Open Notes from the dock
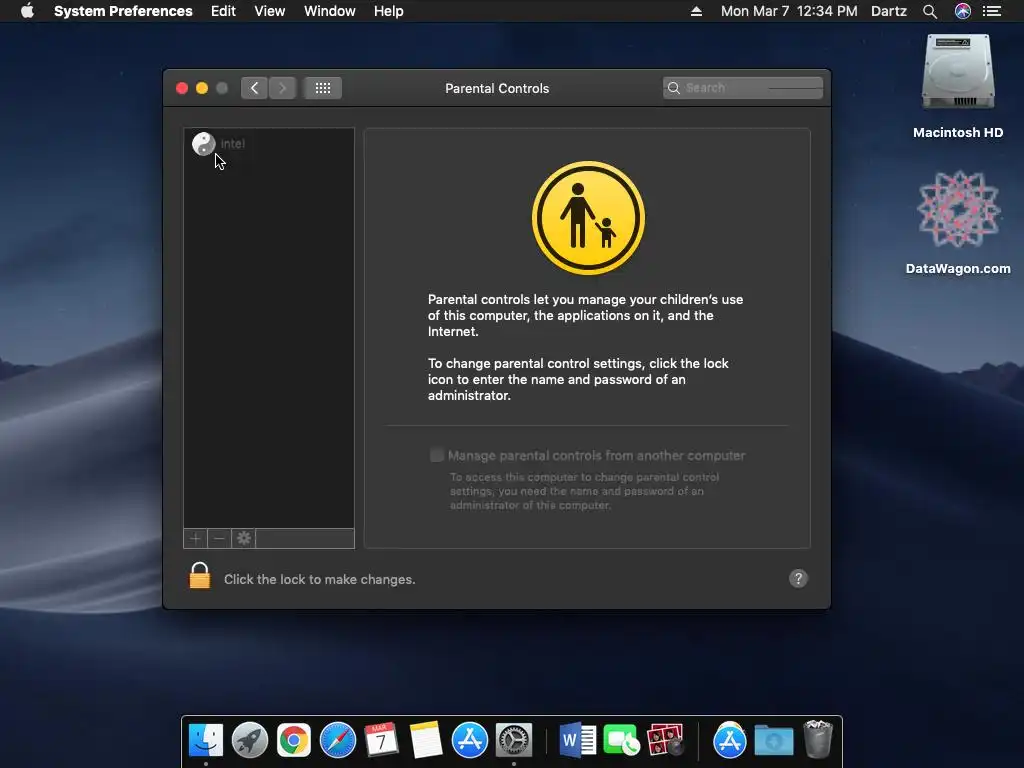1024x768 pixels. pos(426,740)
